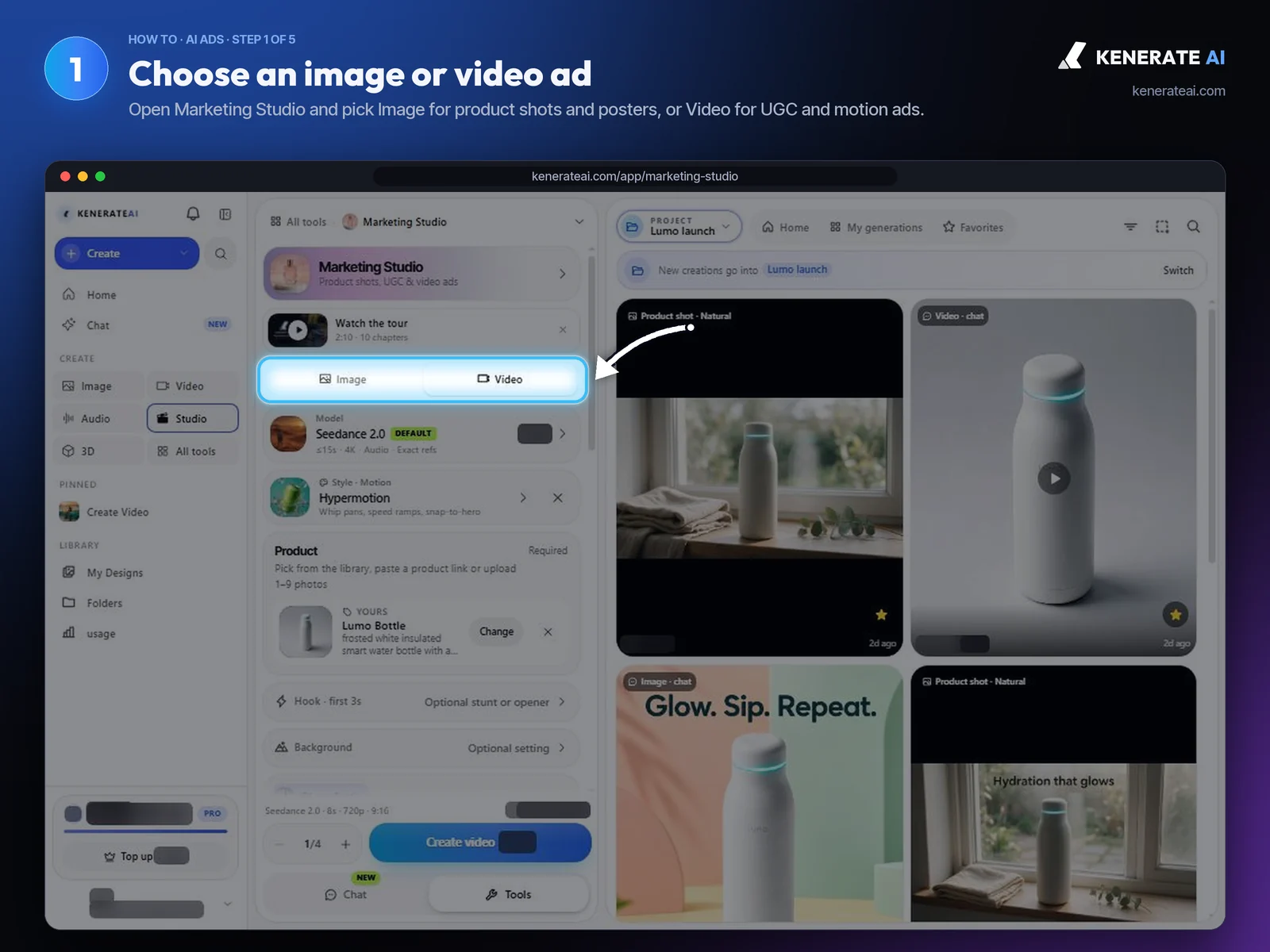The height and width of the screenshot is (952, 1270).
Task: Go to Home in gallery navigation
Action: (786, 227)
